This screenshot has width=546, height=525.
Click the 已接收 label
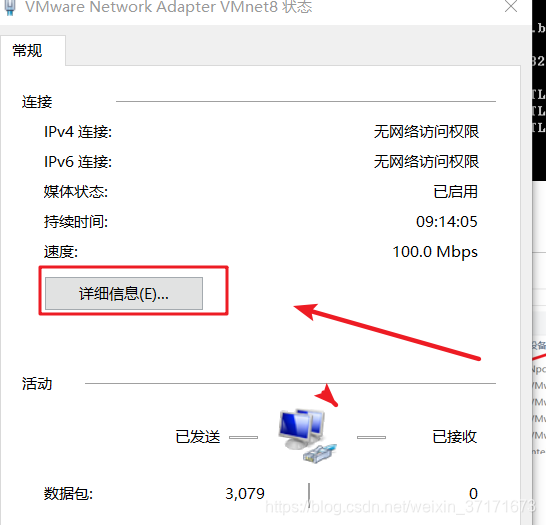click(x=454, y=437)
